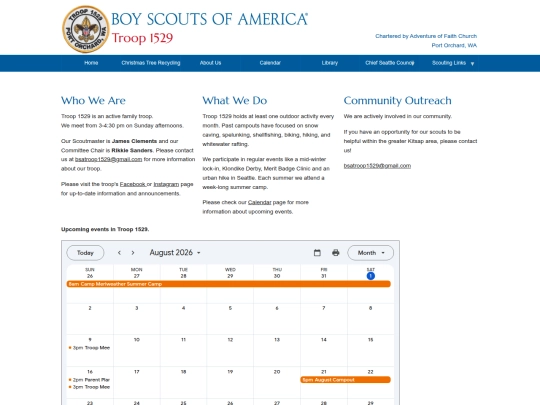
Task: Select calendar day 3 Monday cell
Action: [x=137, y=319]
